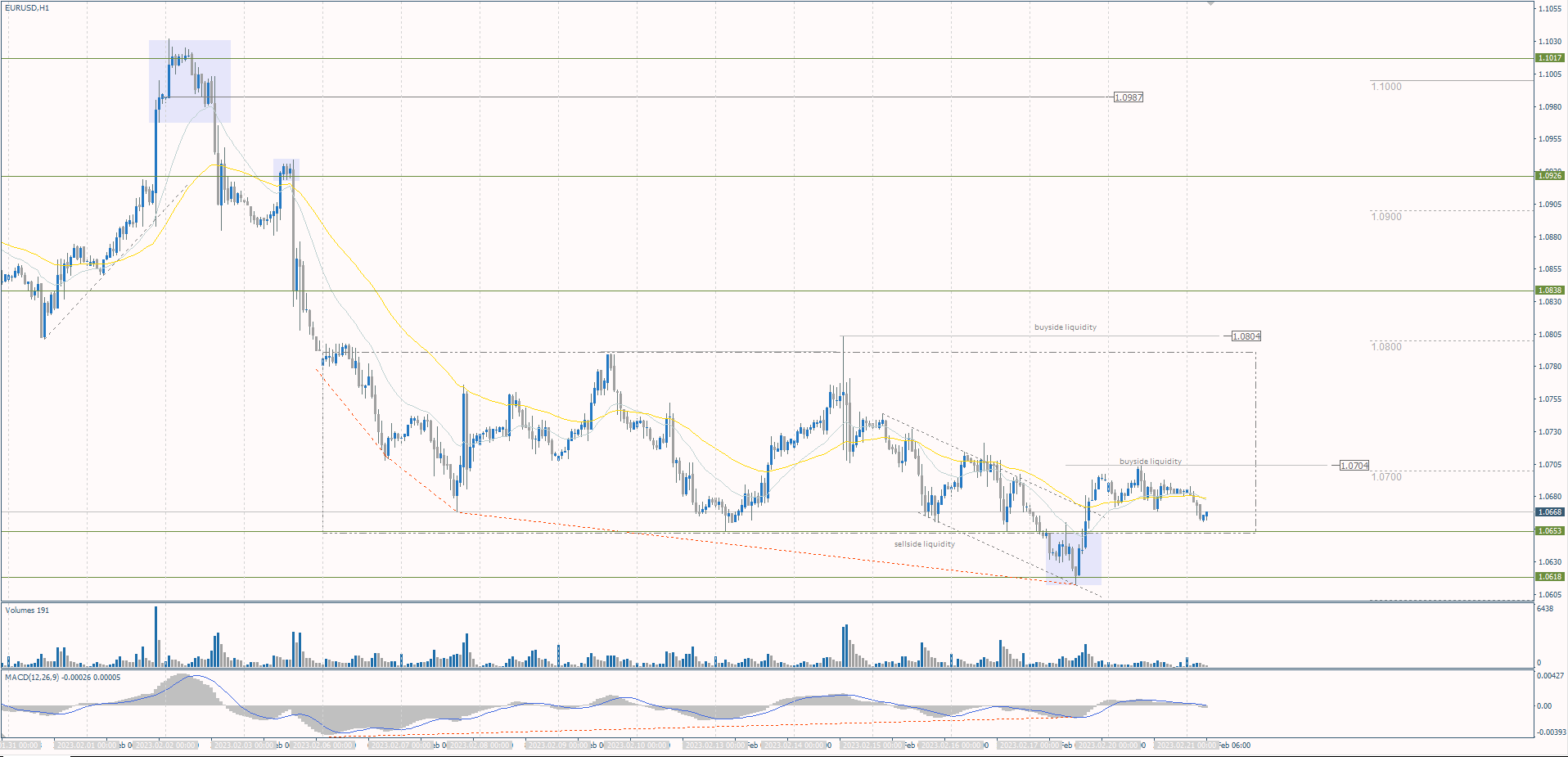Select the small blue rectangle near the 1.0926 line
Viewport: 1568px width, 757px height.
tap(286, 169)
